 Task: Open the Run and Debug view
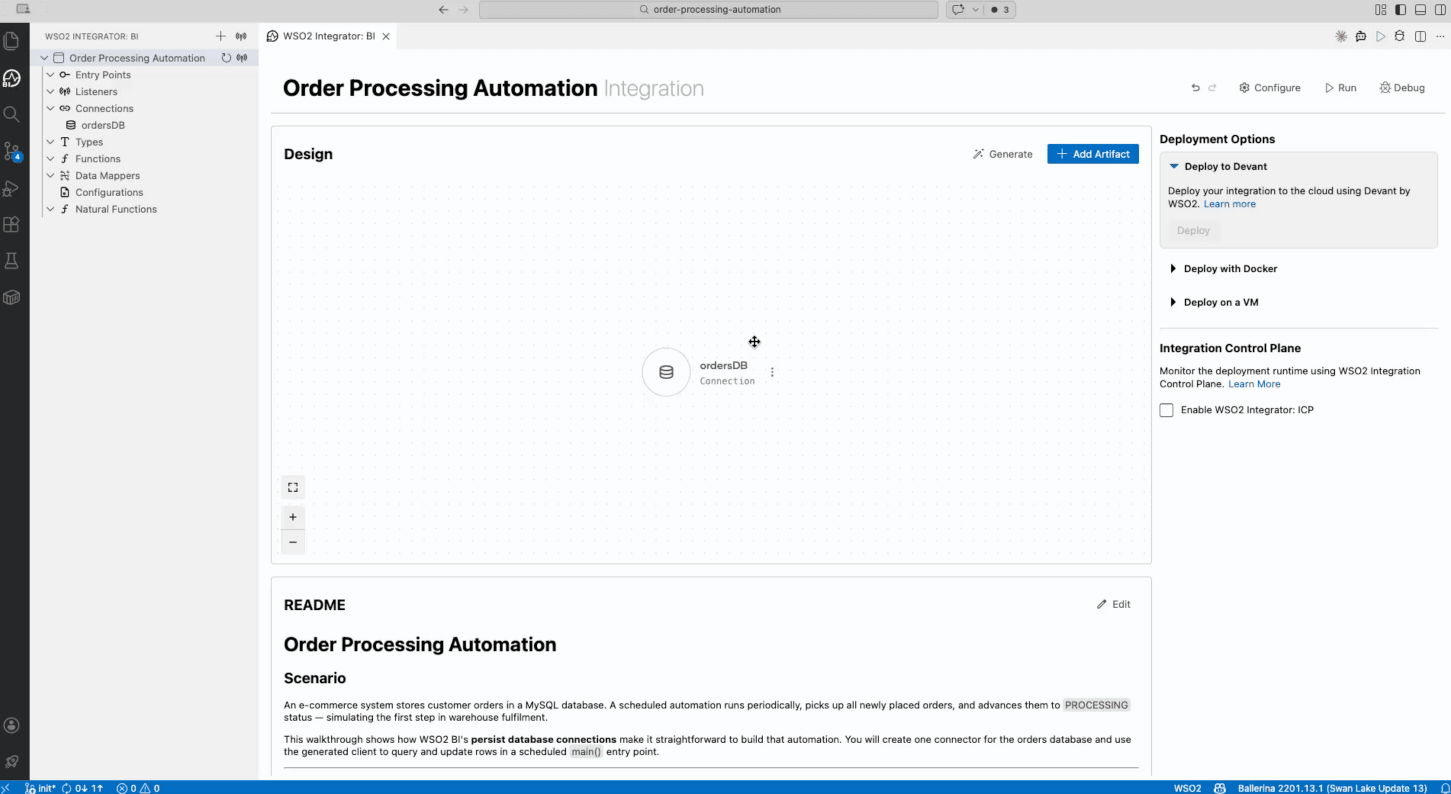pos(12,188)
